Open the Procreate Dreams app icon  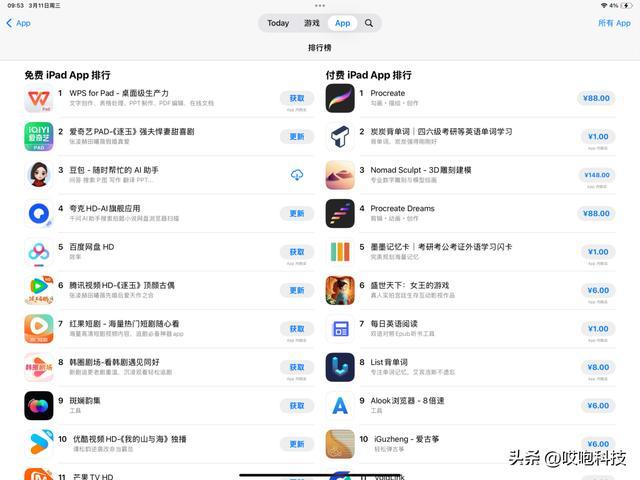[340, 213]
